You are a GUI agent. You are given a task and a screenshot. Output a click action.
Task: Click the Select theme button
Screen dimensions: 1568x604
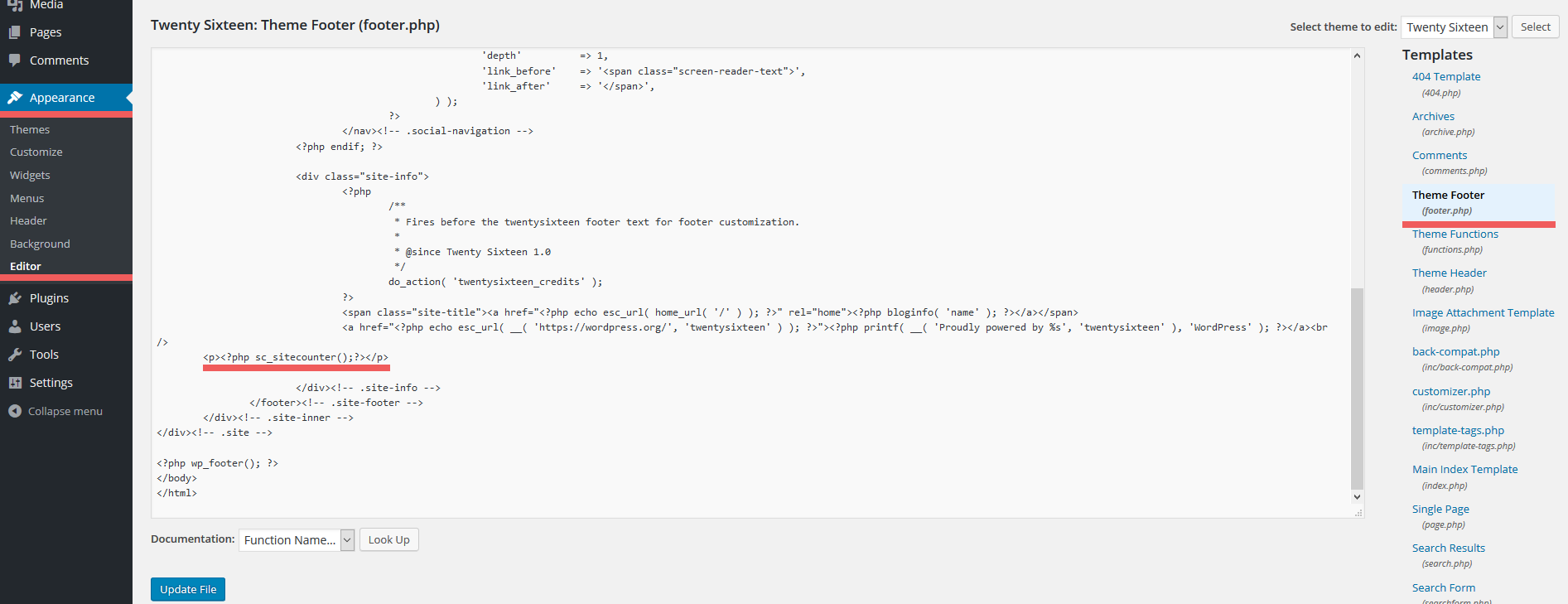click(x=1535, y=27)
